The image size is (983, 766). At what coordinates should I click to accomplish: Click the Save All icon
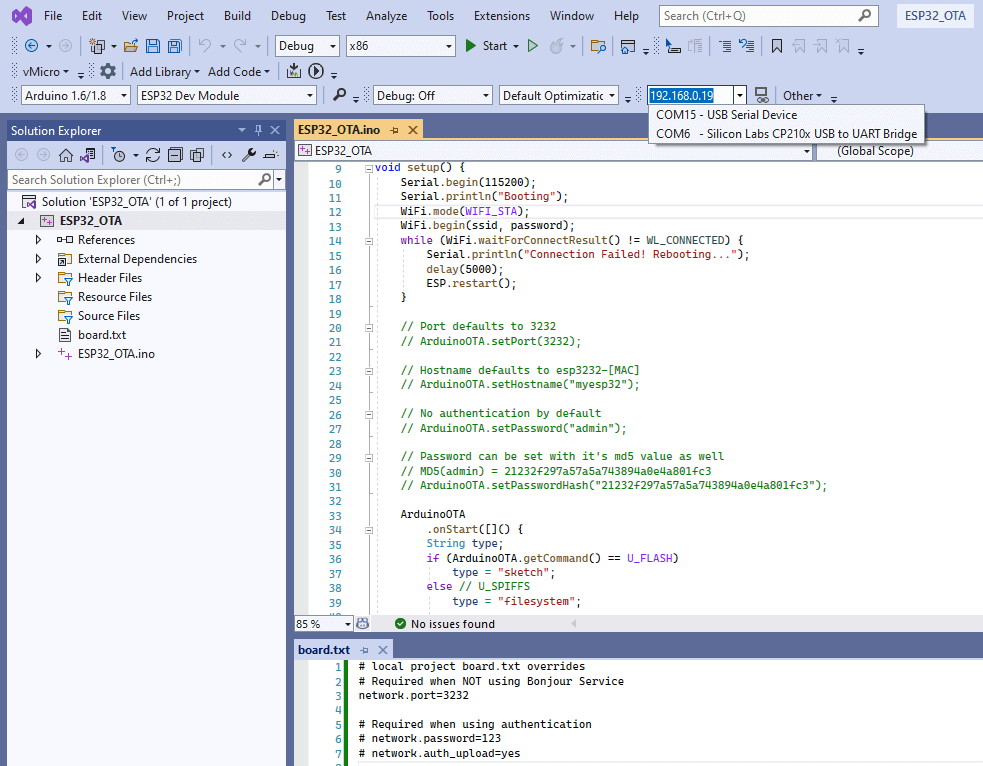pos(174,46)
